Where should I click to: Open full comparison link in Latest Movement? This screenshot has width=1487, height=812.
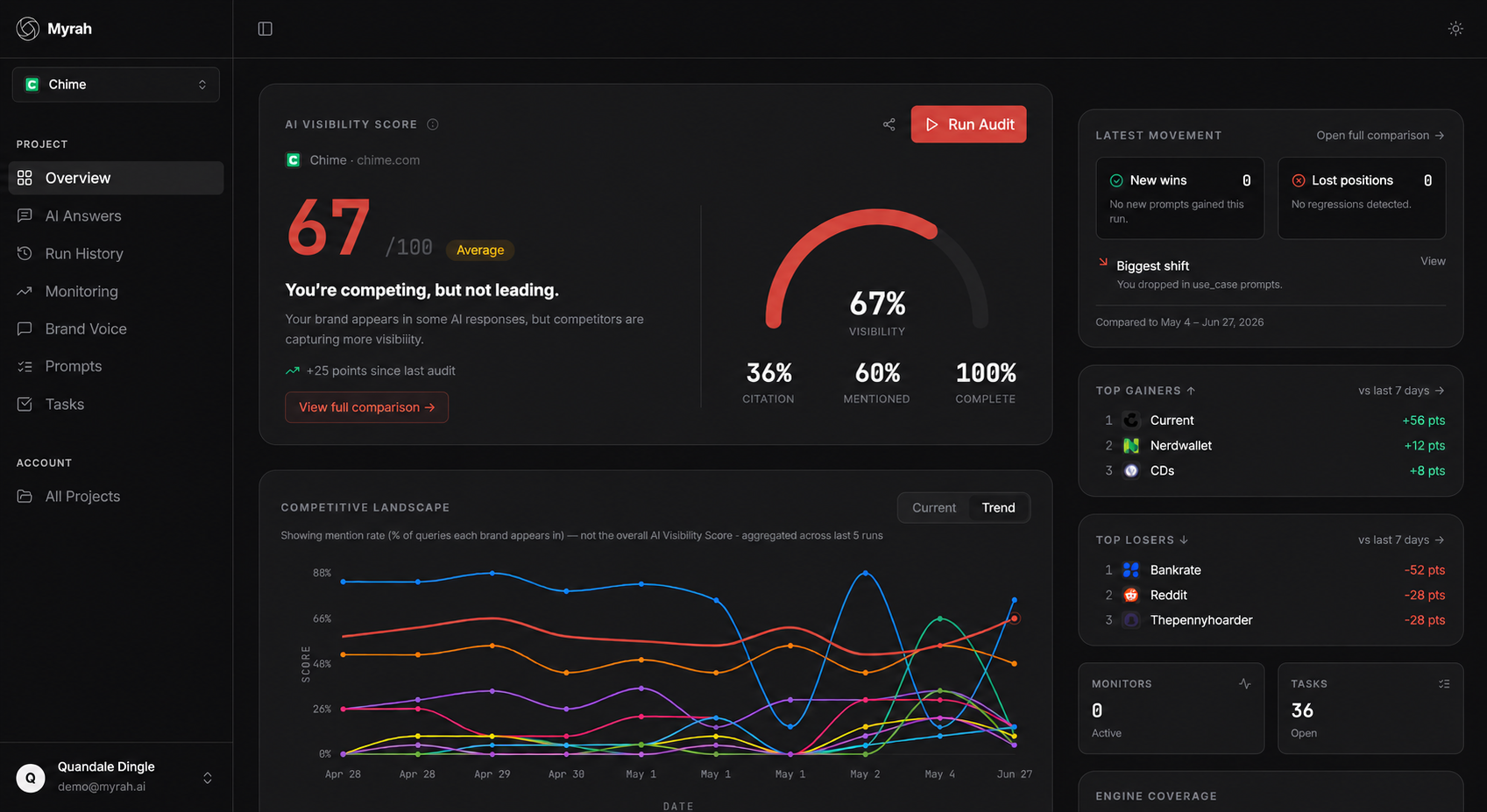[1380, 136]
